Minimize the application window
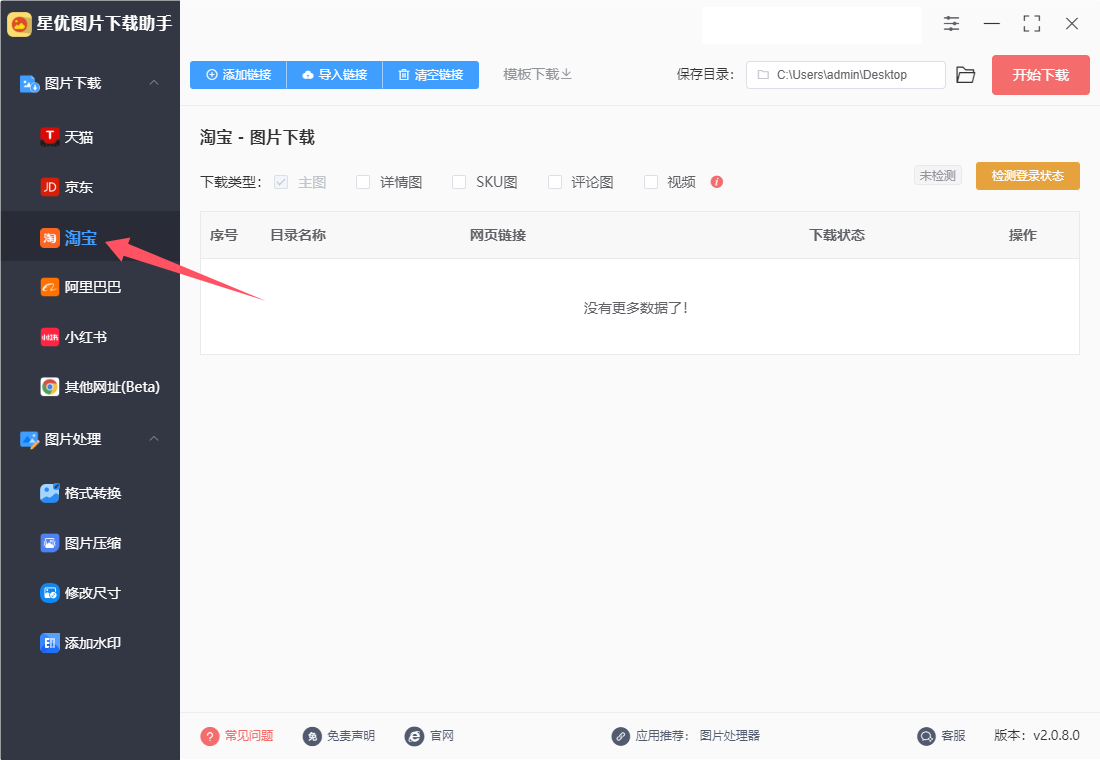1100x760 pixels. (991, 24)
